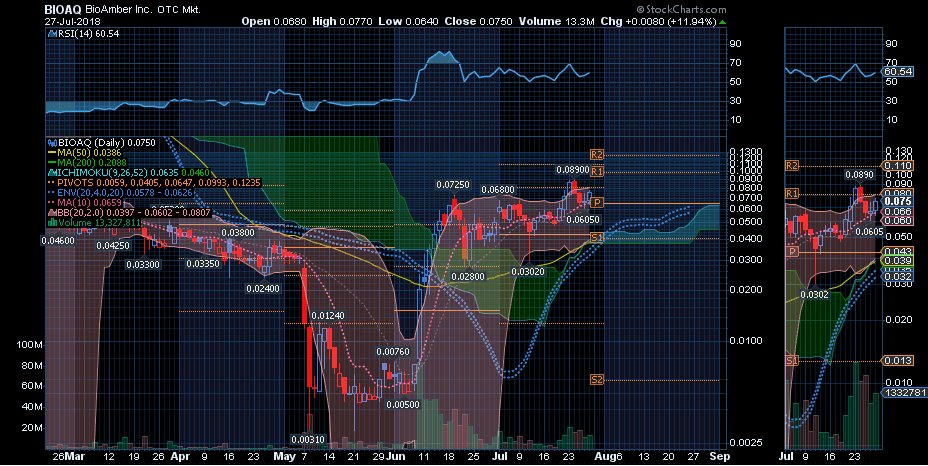The image size is (928, 466).
Task: Click the bold 0.075 last price tag
Action: coord(898,201)
